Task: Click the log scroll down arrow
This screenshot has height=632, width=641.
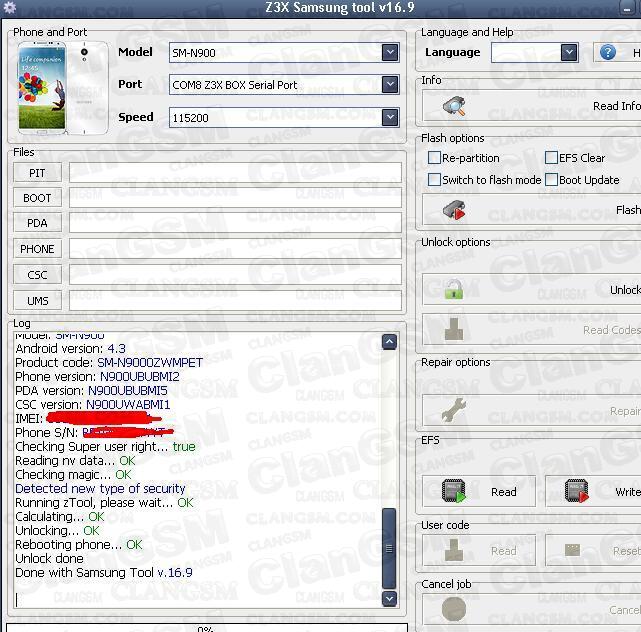Action: point(389,599)
